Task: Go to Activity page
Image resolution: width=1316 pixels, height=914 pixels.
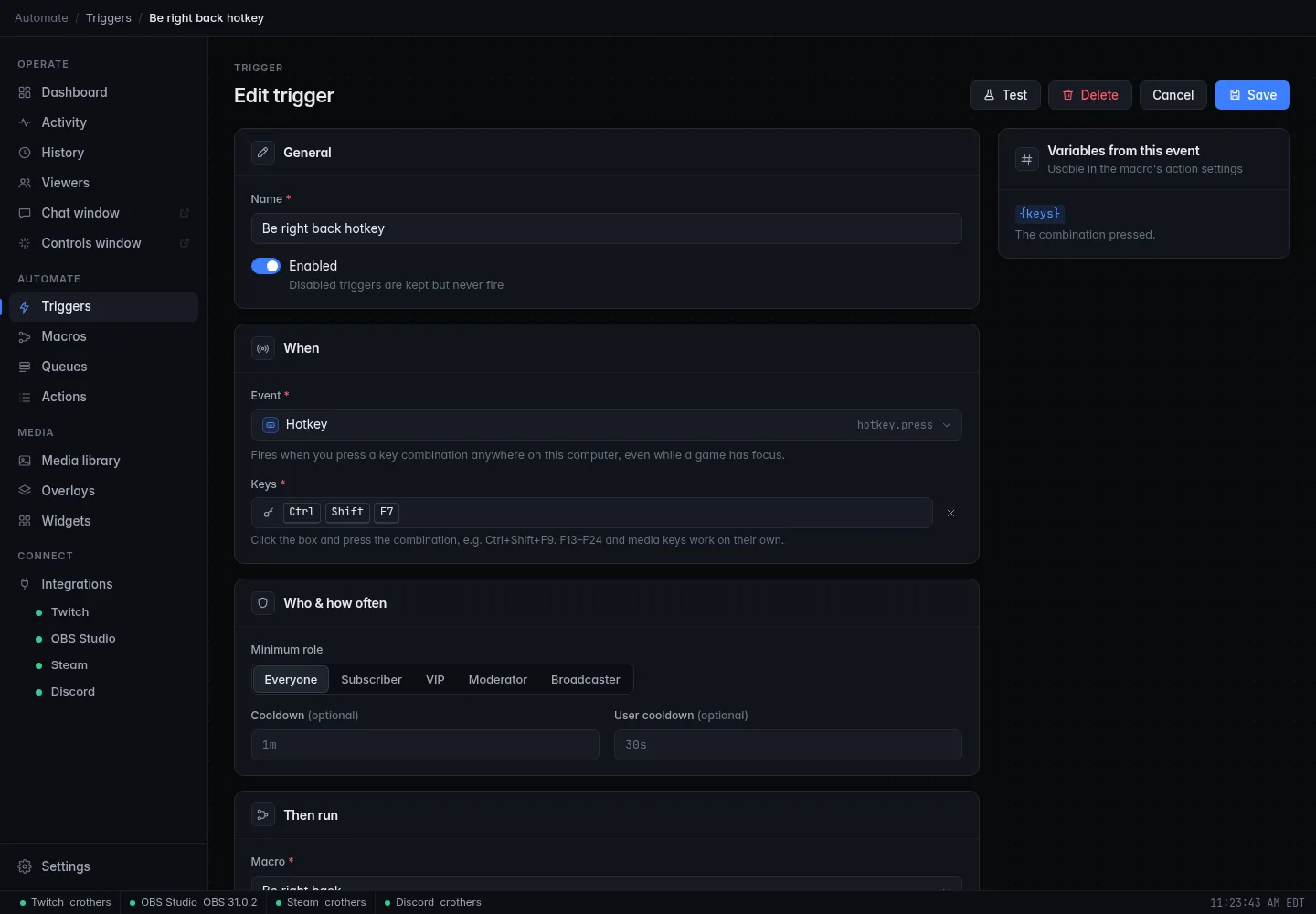Action: click(103, 122)
